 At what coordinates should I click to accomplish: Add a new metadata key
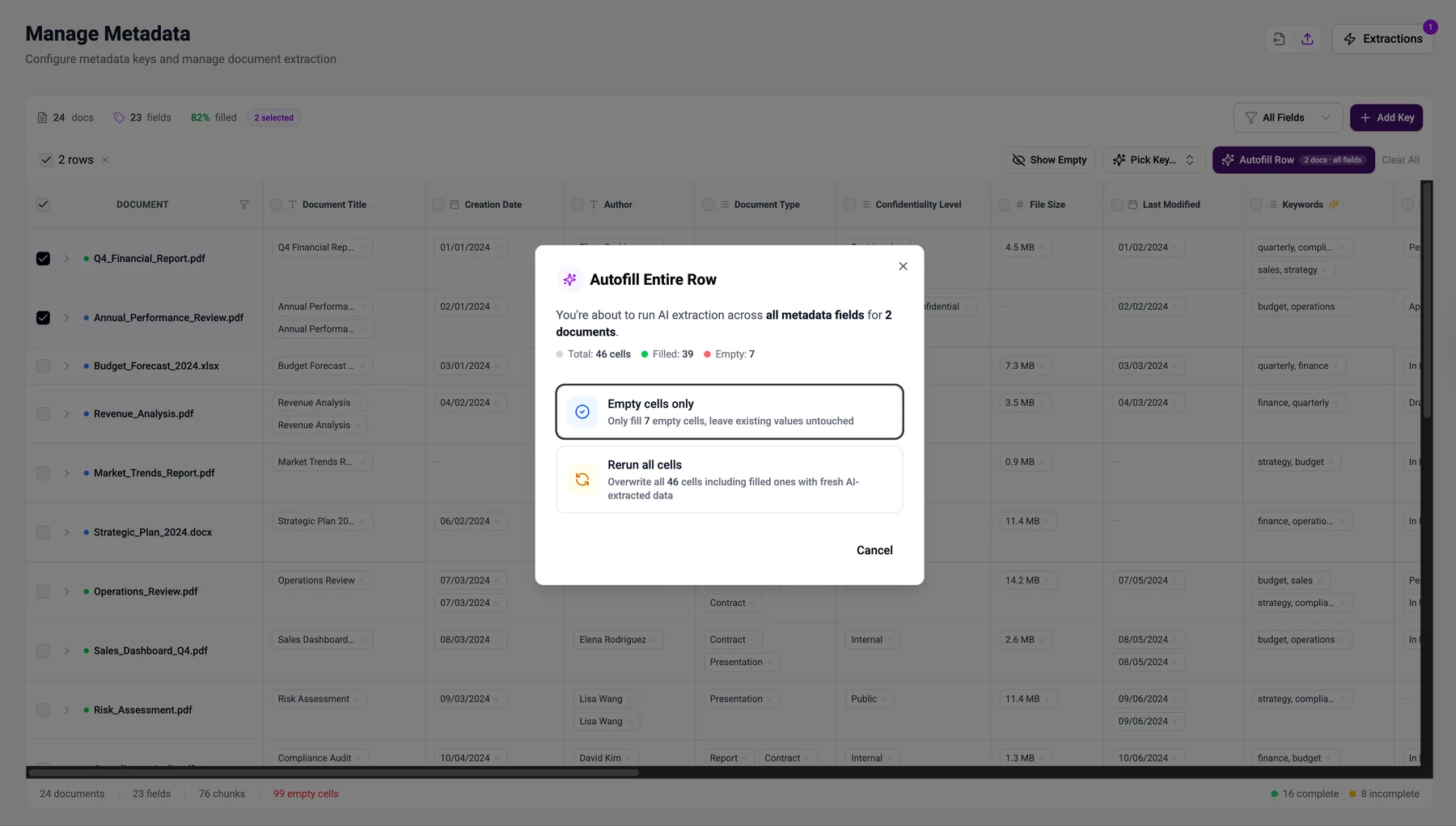click(x=1386, y=117)
